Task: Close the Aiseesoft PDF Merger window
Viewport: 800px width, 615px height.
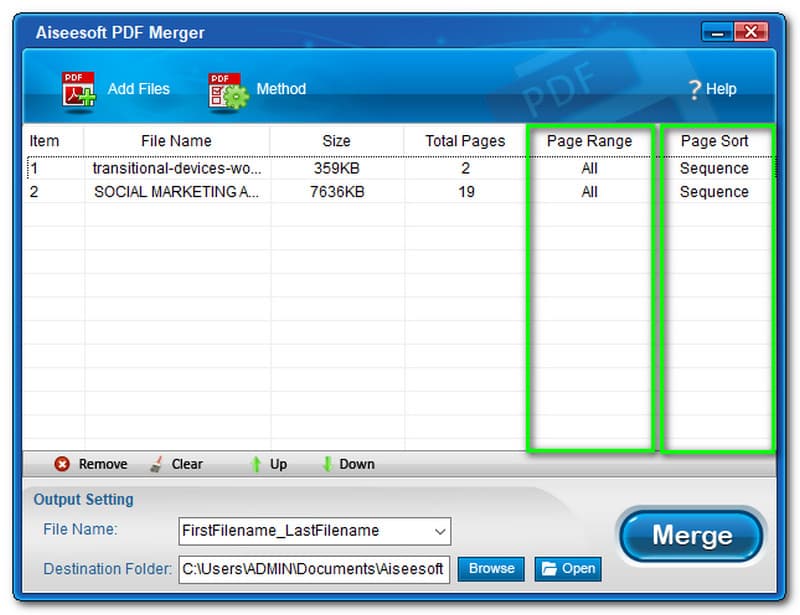Action: 751,32
